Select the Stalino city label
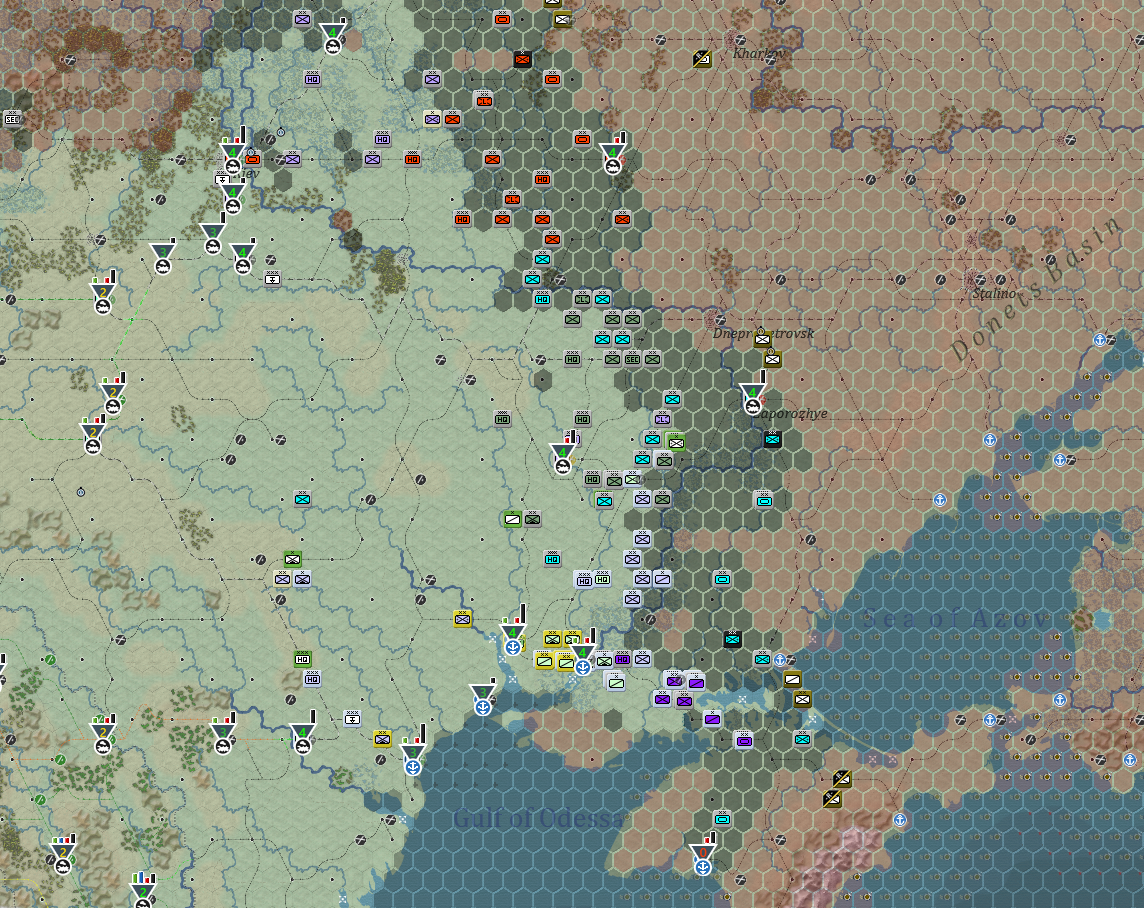Image resolution: width=1144 pixels, height=908 pixels. pyautogui.click(x=994, y=293)
